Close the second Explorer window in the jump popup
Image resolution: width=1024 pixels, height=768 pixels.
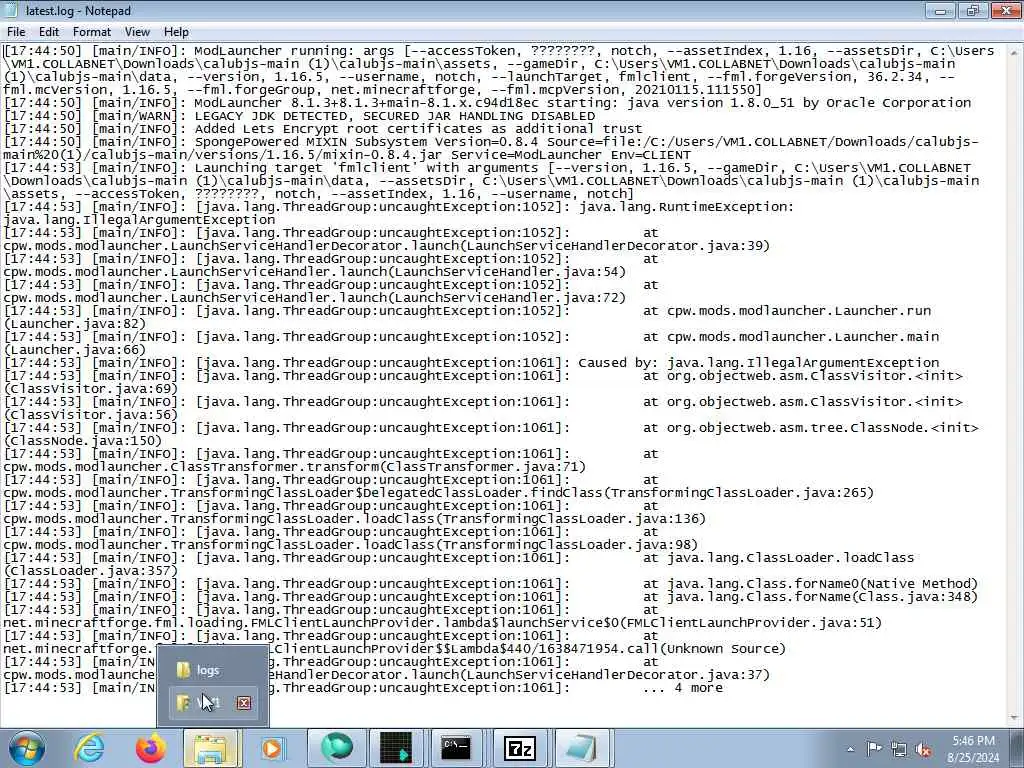[x=244, y=703]
